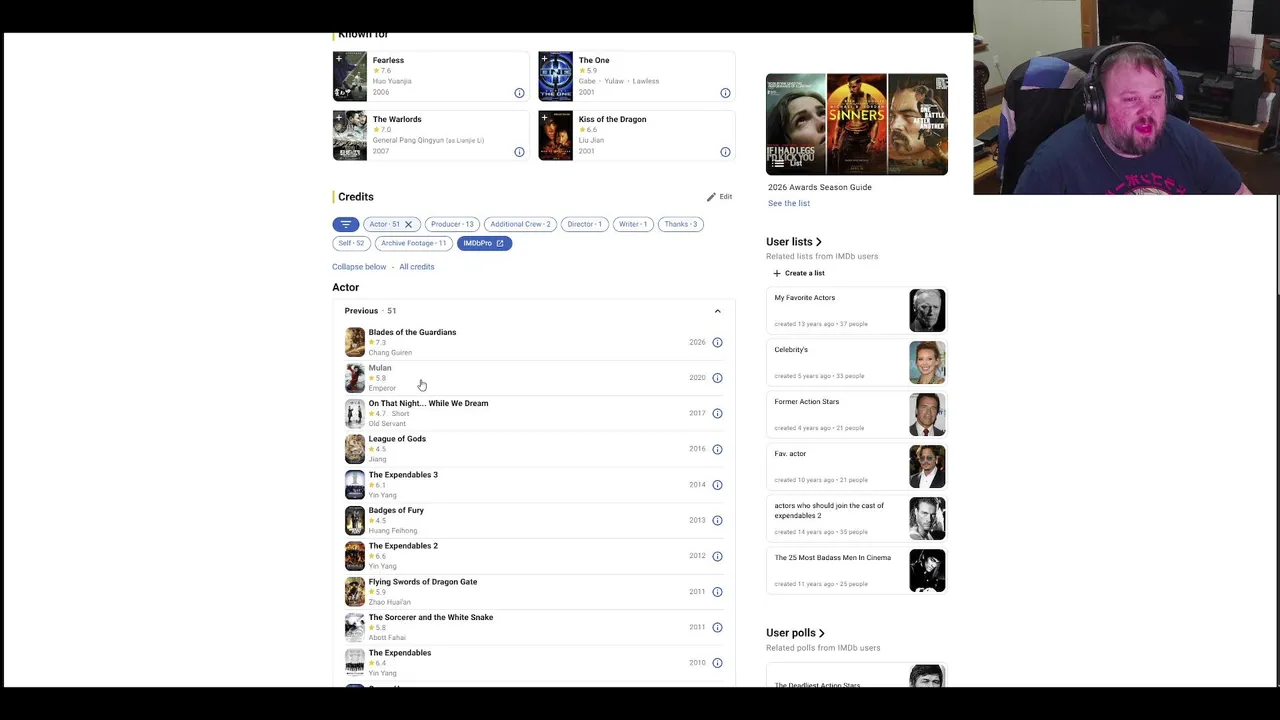Add The One to watchlist via poster plus

[544, 59]
